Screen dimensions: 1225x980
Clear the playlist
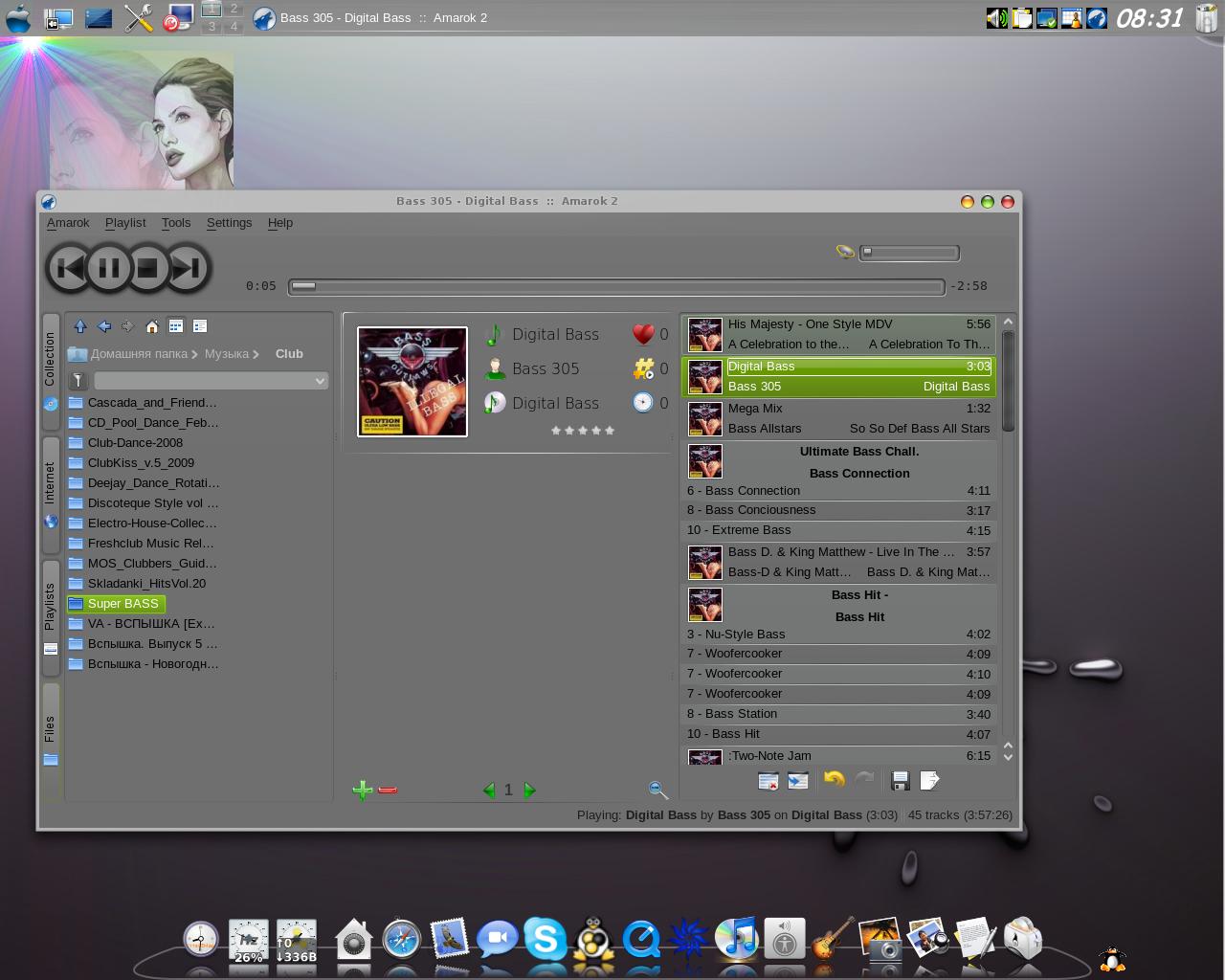[x=768, y=781]
